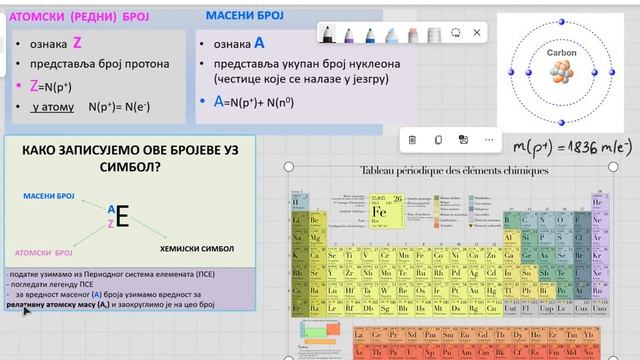Viewport: 640px width, 360px height.
Task: Click the "МАСЕНИ БРОЈ" heading at top
Action: [x=245, y=16]
